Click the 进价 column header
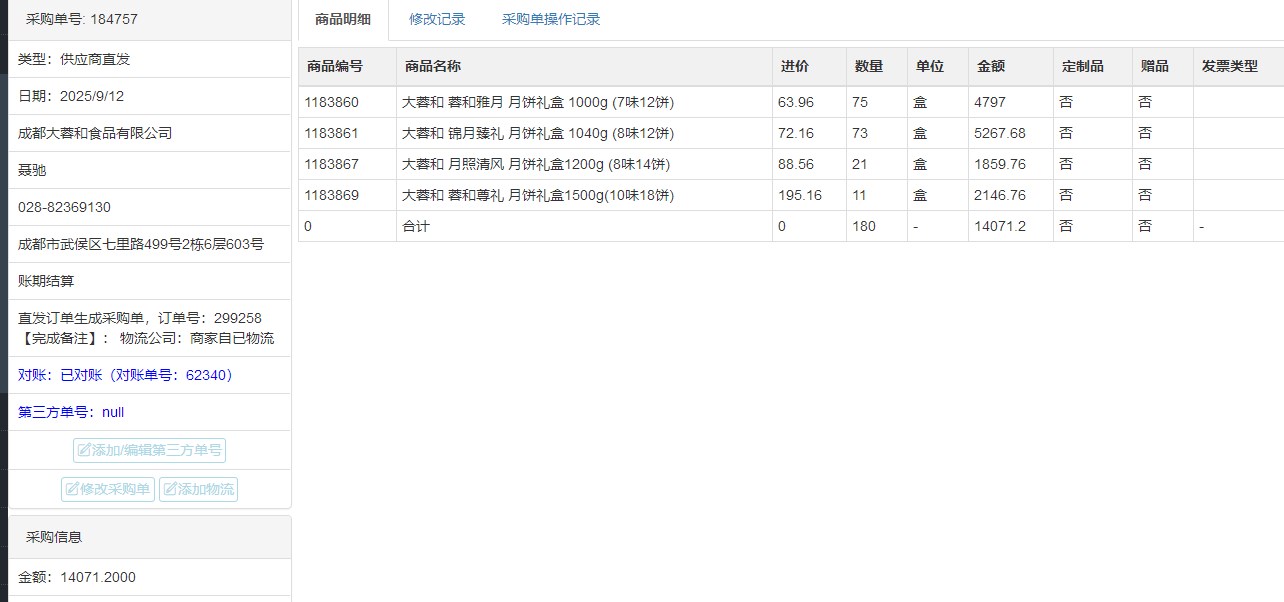 [795, 66]
